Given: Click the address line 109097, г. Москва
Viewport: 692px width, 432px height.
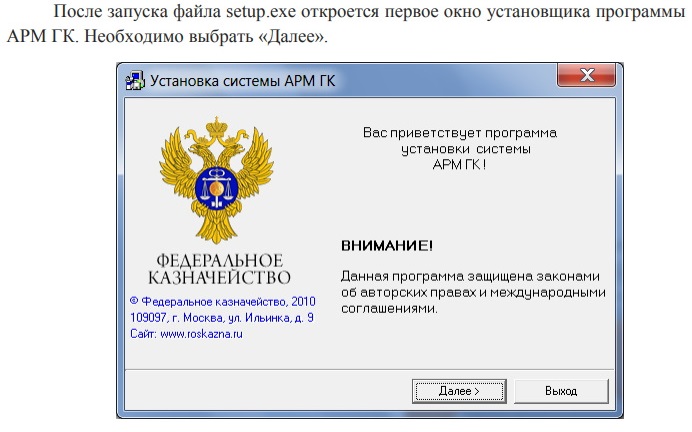Looking at the screenshot, I should click(222, 318).
